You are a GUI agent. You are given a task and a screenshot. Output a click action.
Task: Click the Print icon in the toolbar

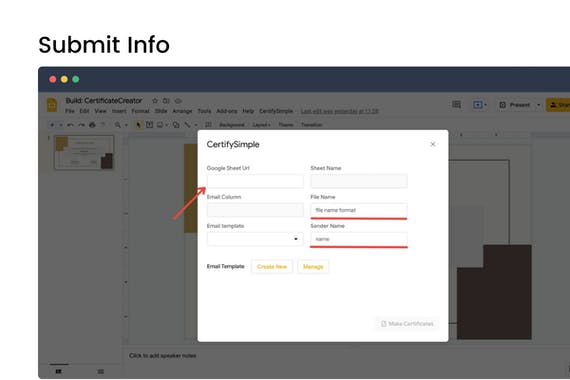tap(92, 125)
